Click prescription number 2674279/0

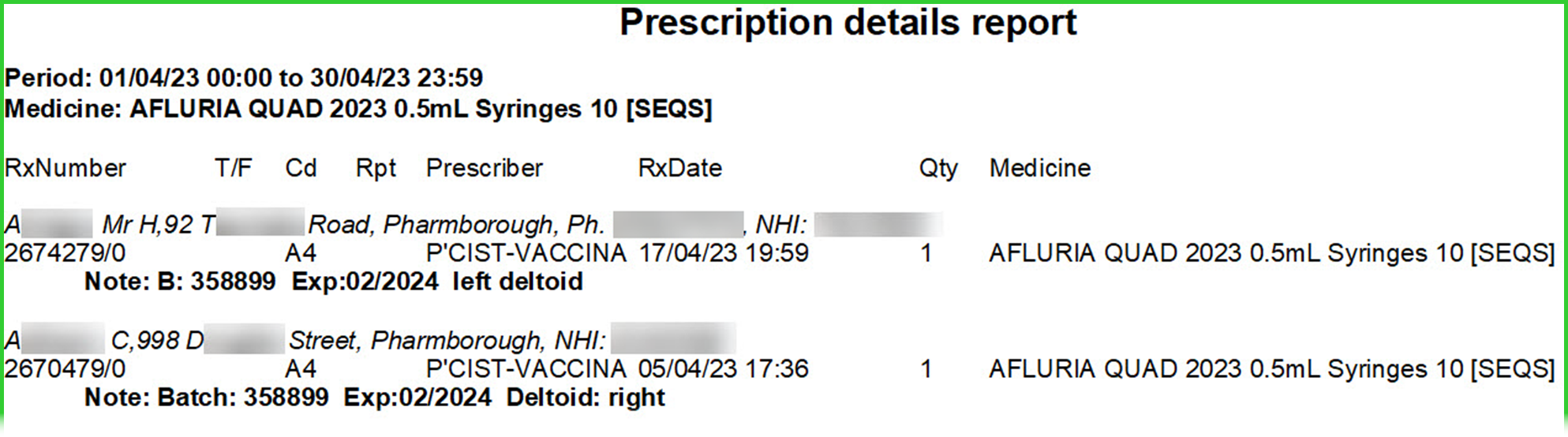(65, 253)
